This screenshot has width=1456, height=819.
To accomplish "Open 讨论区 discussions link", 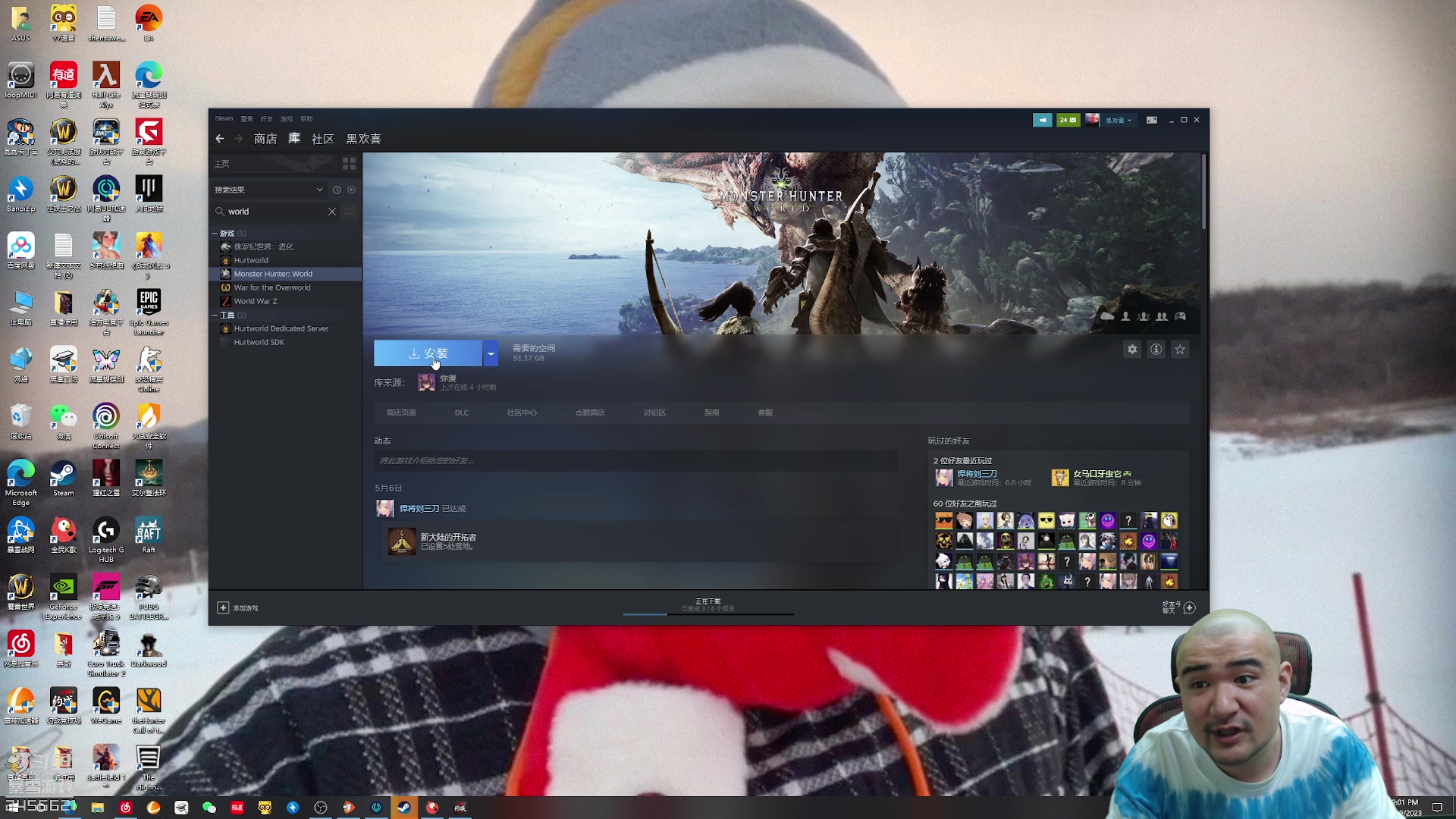I will (x=654, y=413).
